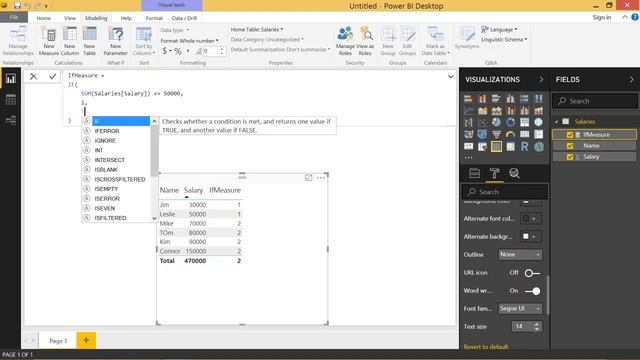Screen dimensions: 640x360
Task: Click the New Parameter button
Action: point(116,41)
